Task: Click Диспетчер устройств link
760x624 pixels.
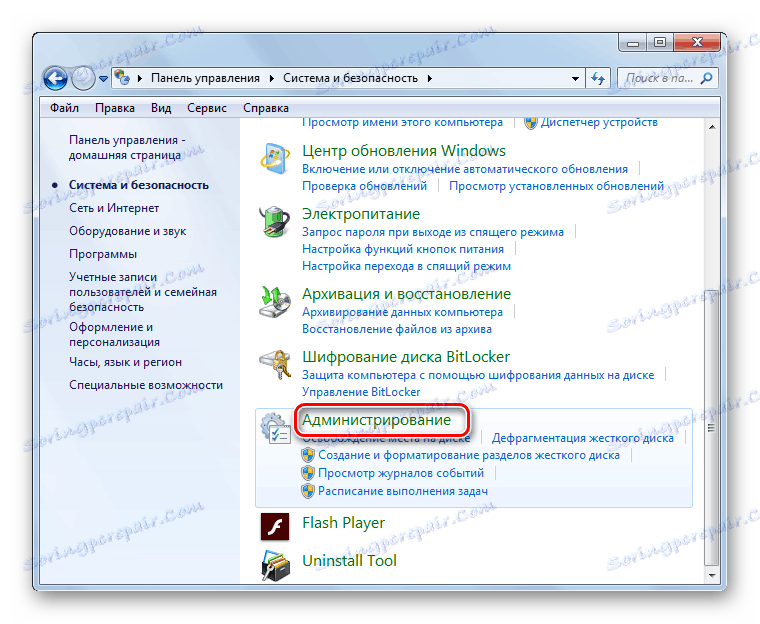Action: click(x=599, y=123)
